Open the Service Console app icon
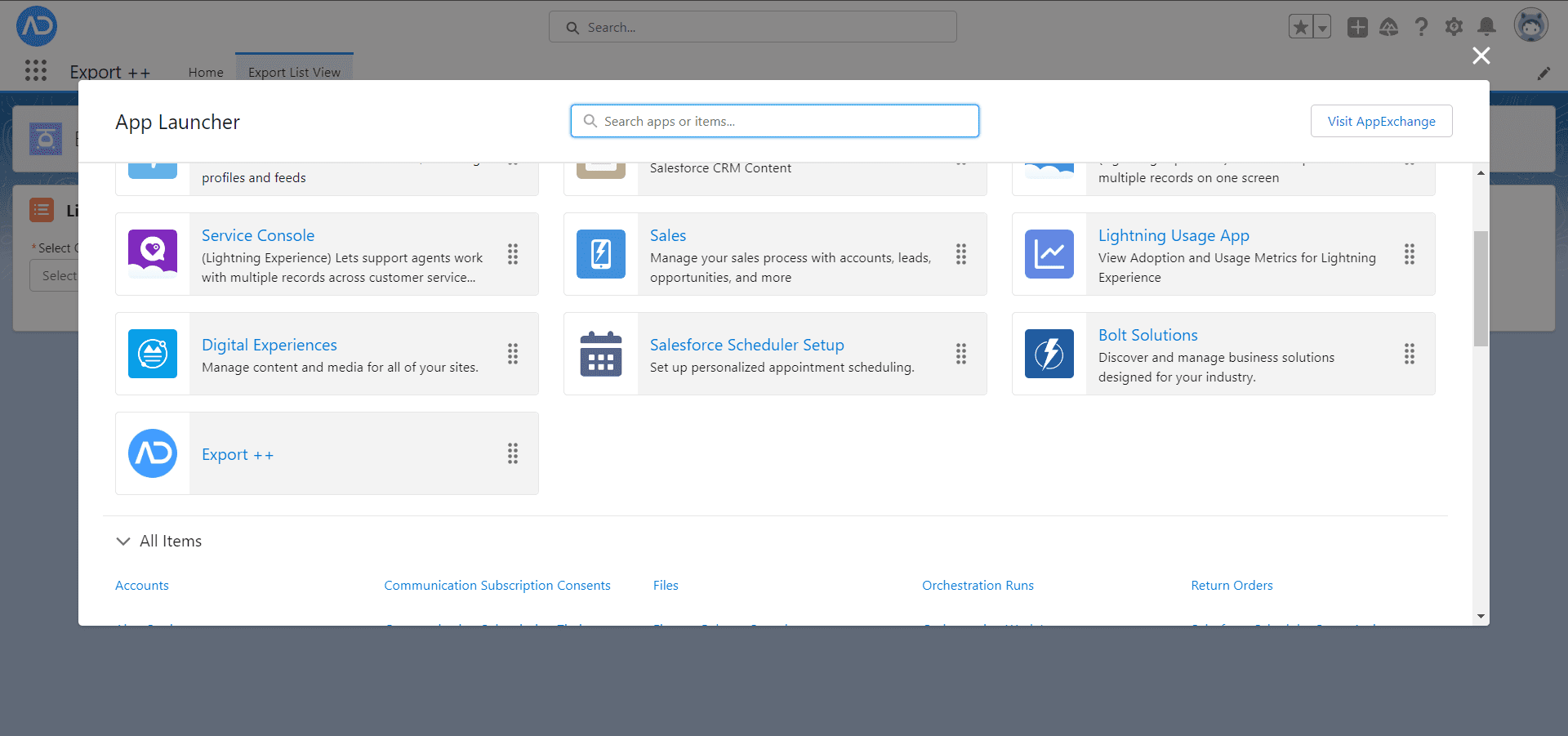This screenshot has height=736, width=1568. click(x=153, y=254)
